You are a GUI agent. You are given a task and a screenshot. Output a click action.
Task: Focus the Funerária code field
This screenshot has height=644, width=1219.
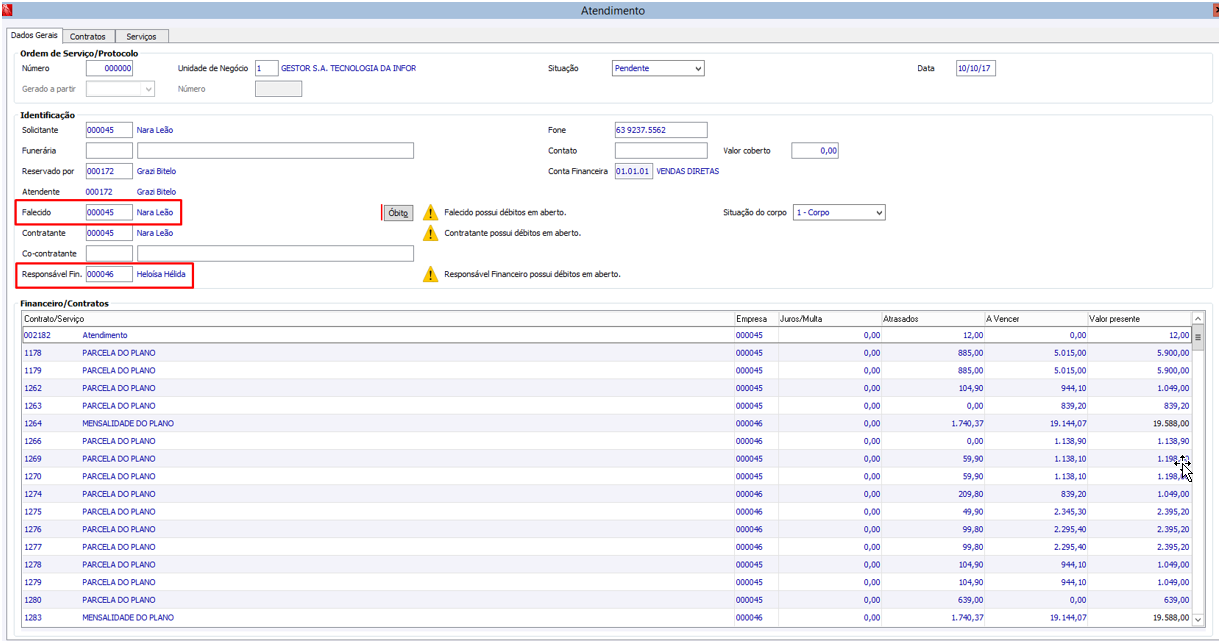coord(109,151)
